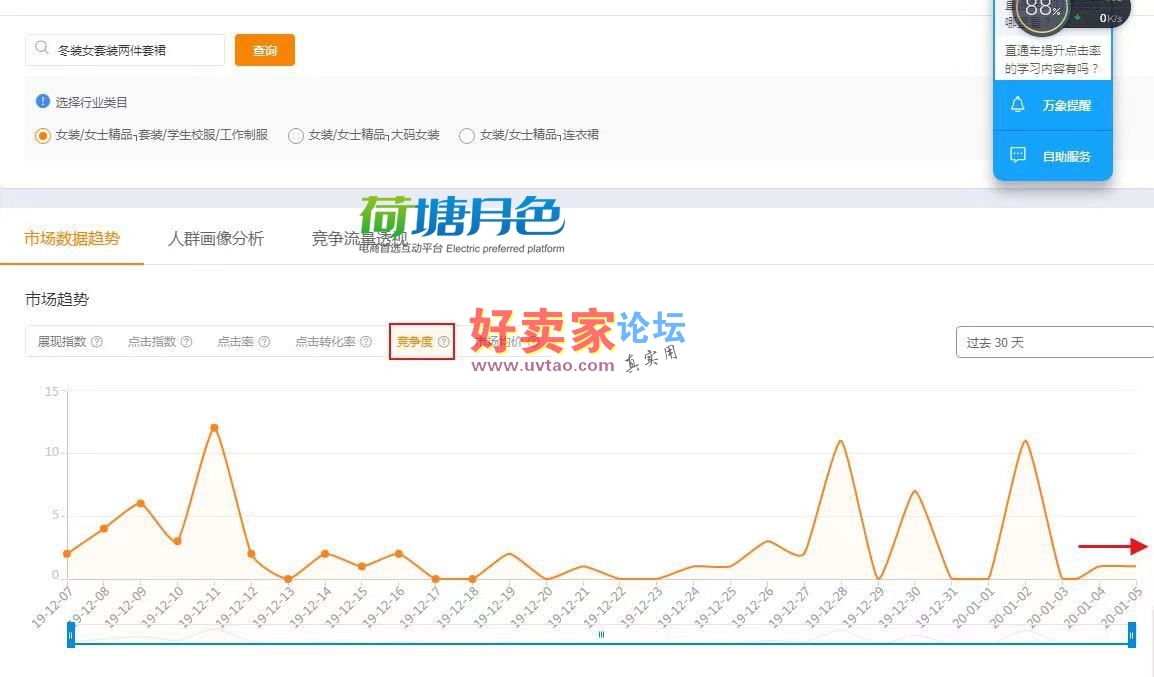
Task: Select 大码女装 category radio button
Action: tap(295, 136)
